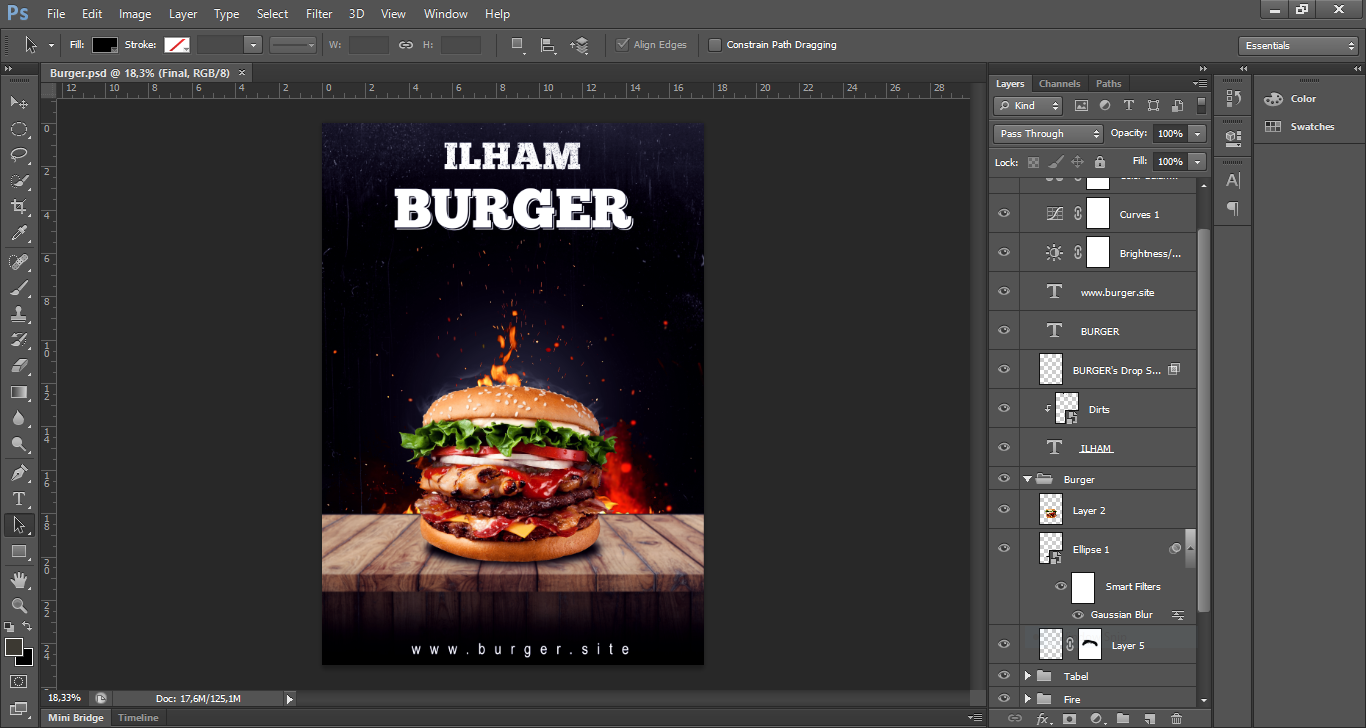Viewport: 1366px width, 728px height.
Task: Hide the BURGER text layer
Action: (x=1004, y=330)
